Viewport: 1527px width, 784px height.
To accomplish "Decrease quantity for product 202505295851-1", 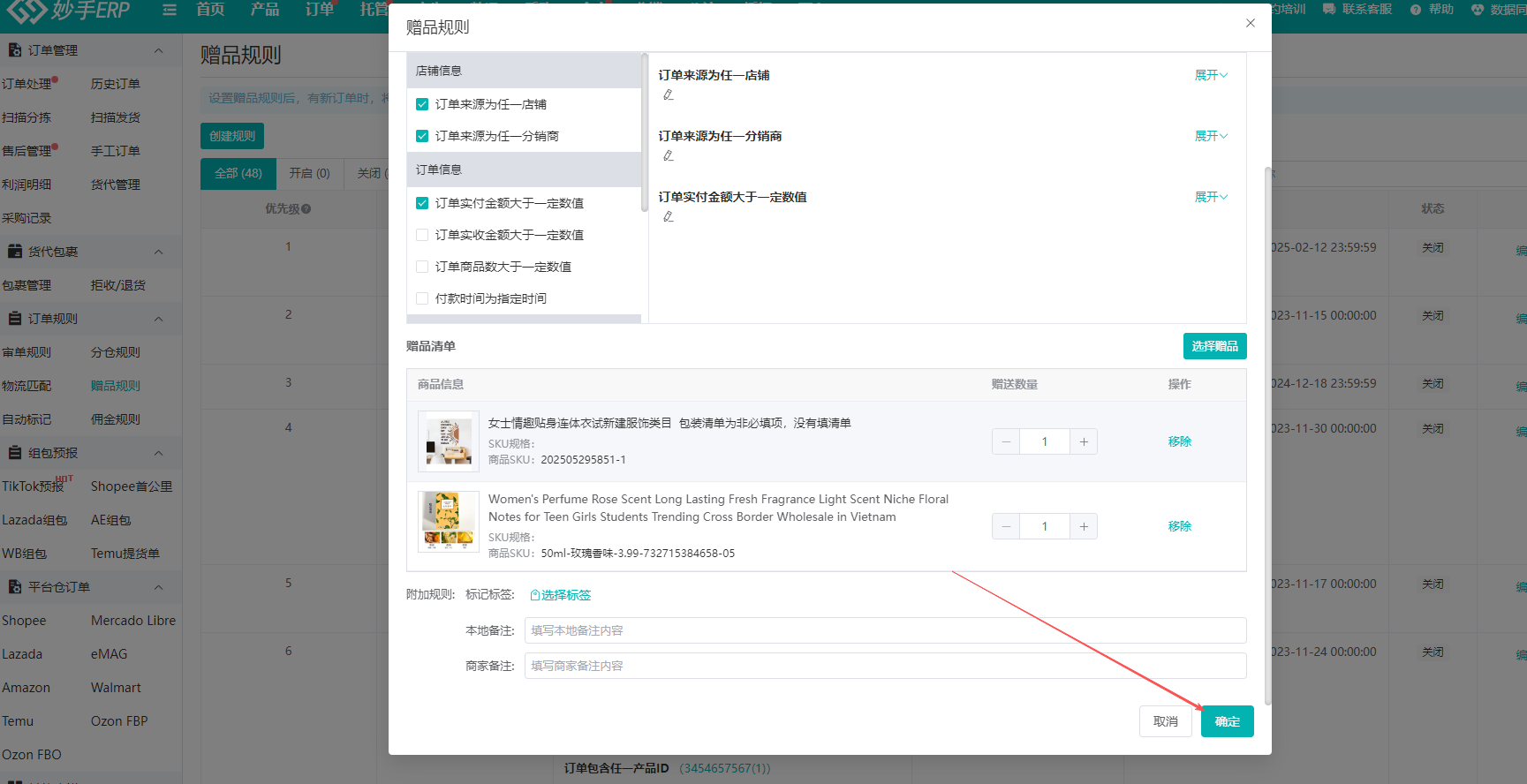I will 1006,441.
